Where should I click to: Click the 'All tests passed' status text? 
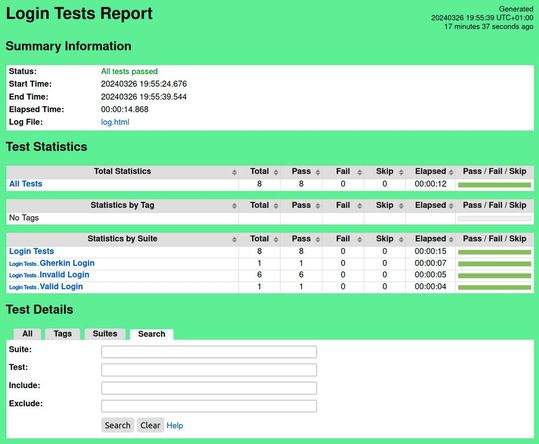coord(129,71)
